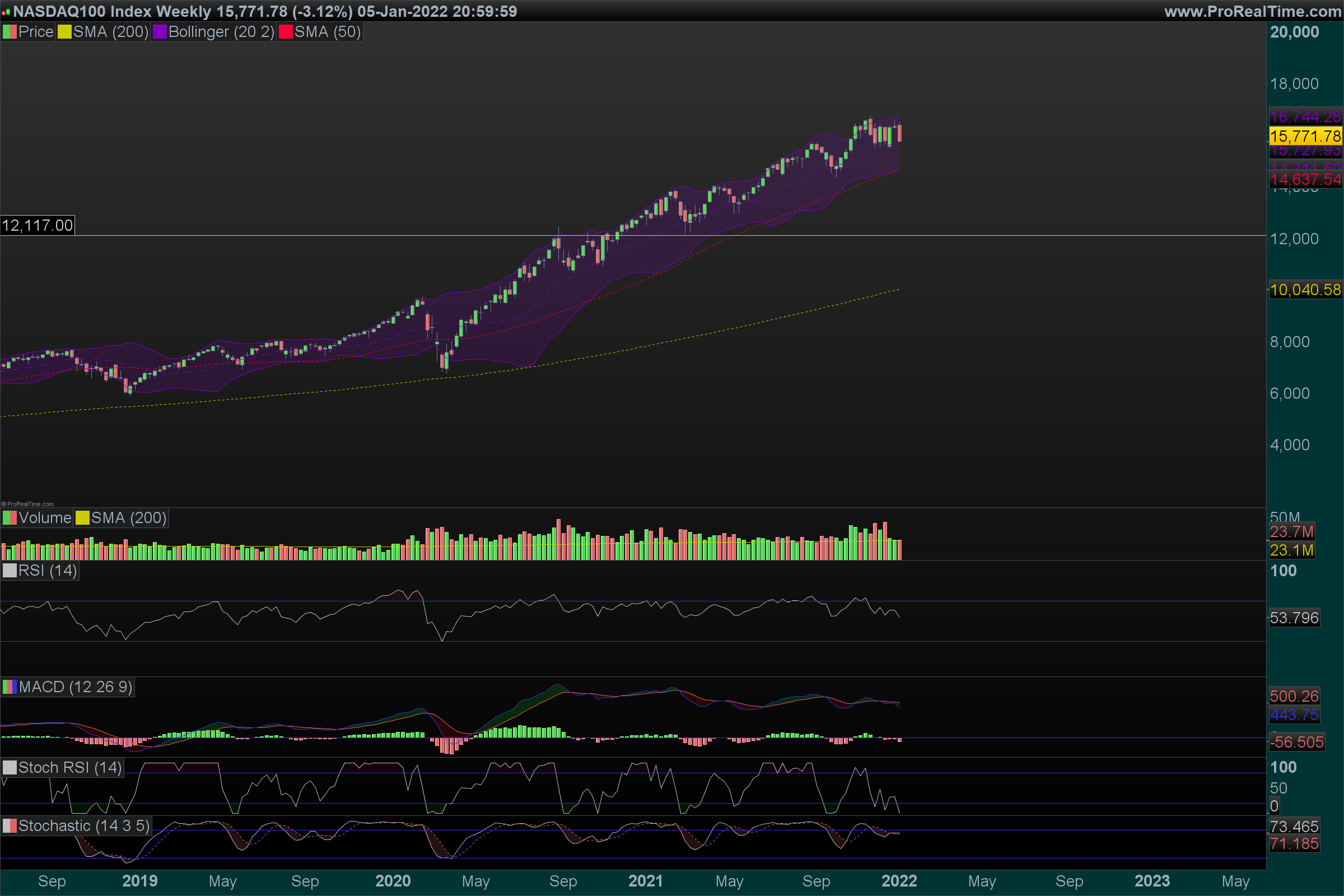Click the yellow 15,771.78 current price tag
The width and height of the screenshot is (1344, 896).
coord(1305,136)
